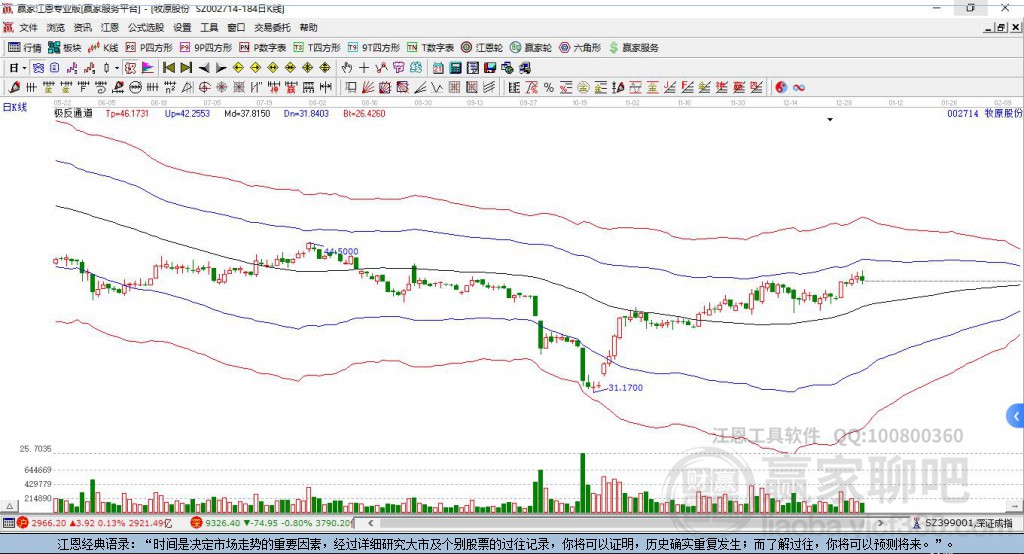Click the SZ399001 深证成指 status entry

[965, 523]
